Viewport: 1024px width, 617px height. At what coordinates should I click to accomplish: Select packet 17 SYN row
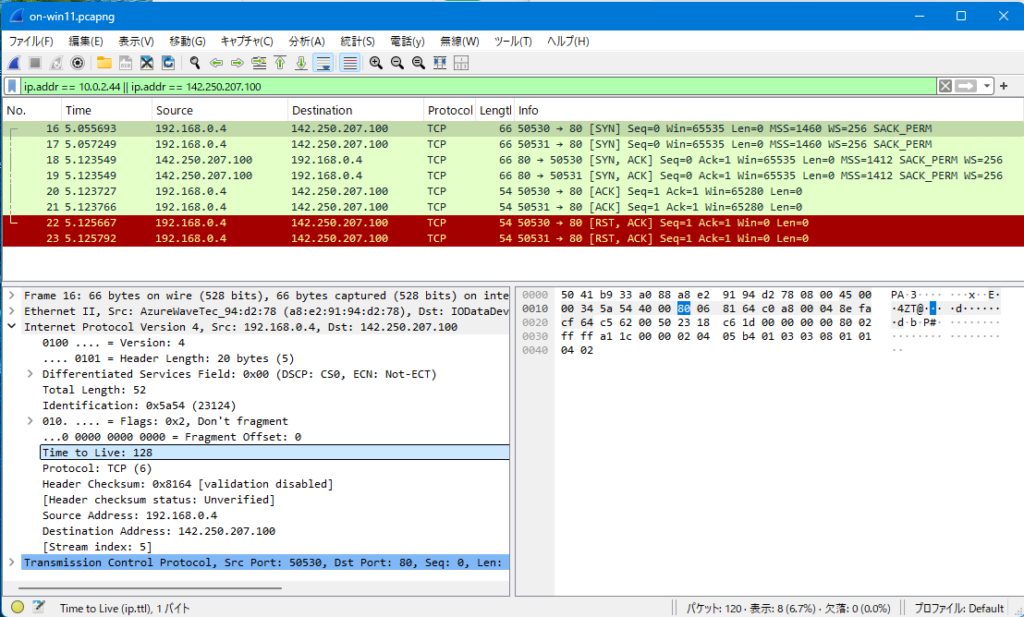[x=513, y=144]
